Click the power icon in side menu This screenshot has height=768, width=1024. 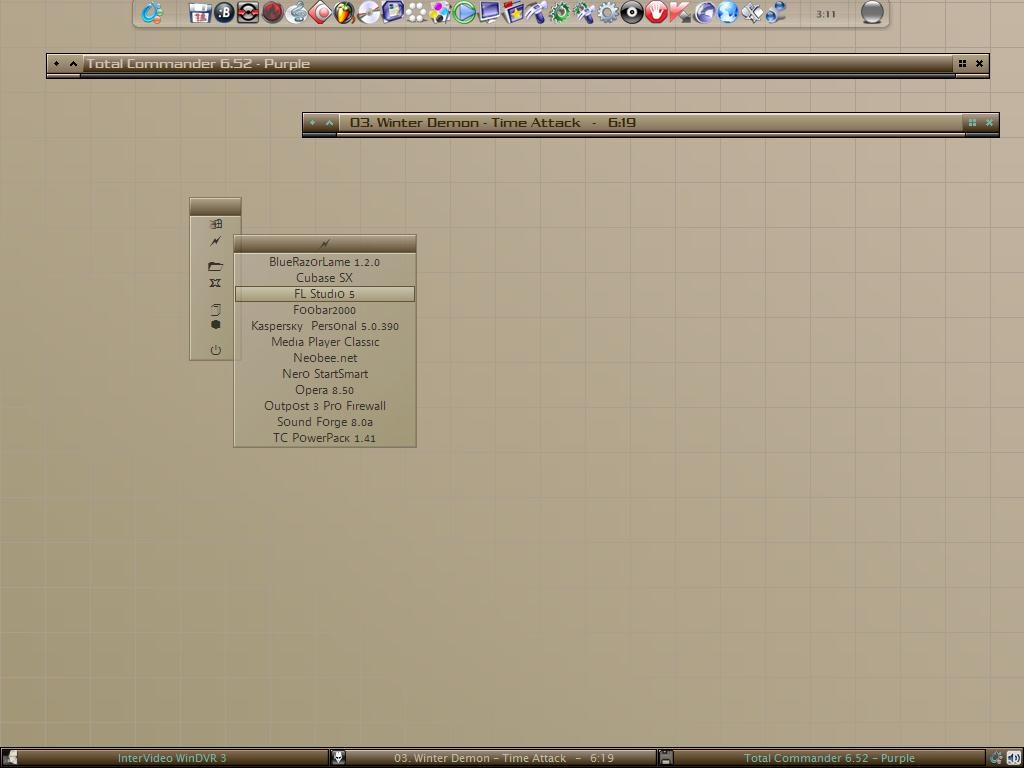[216, 350]
